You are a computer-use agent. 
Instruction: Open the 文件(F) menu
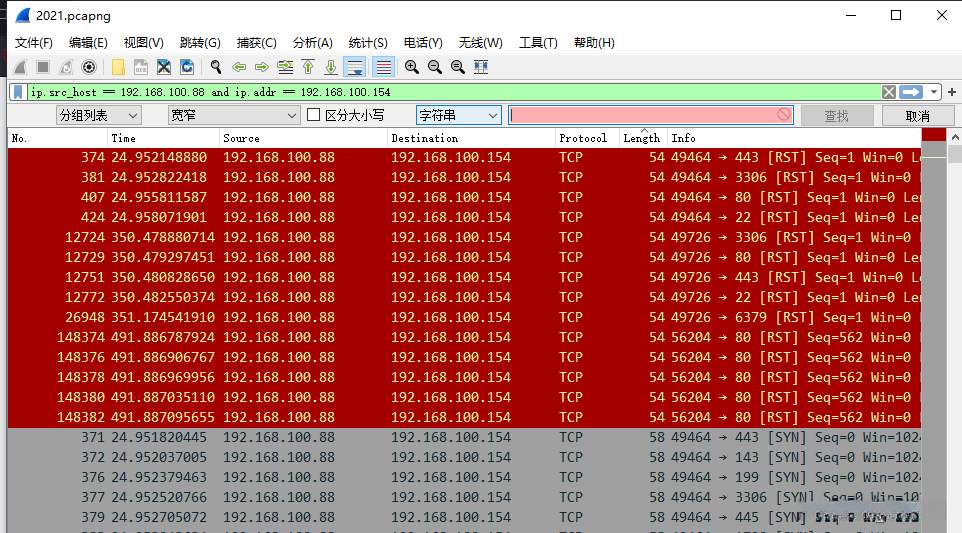34,42
